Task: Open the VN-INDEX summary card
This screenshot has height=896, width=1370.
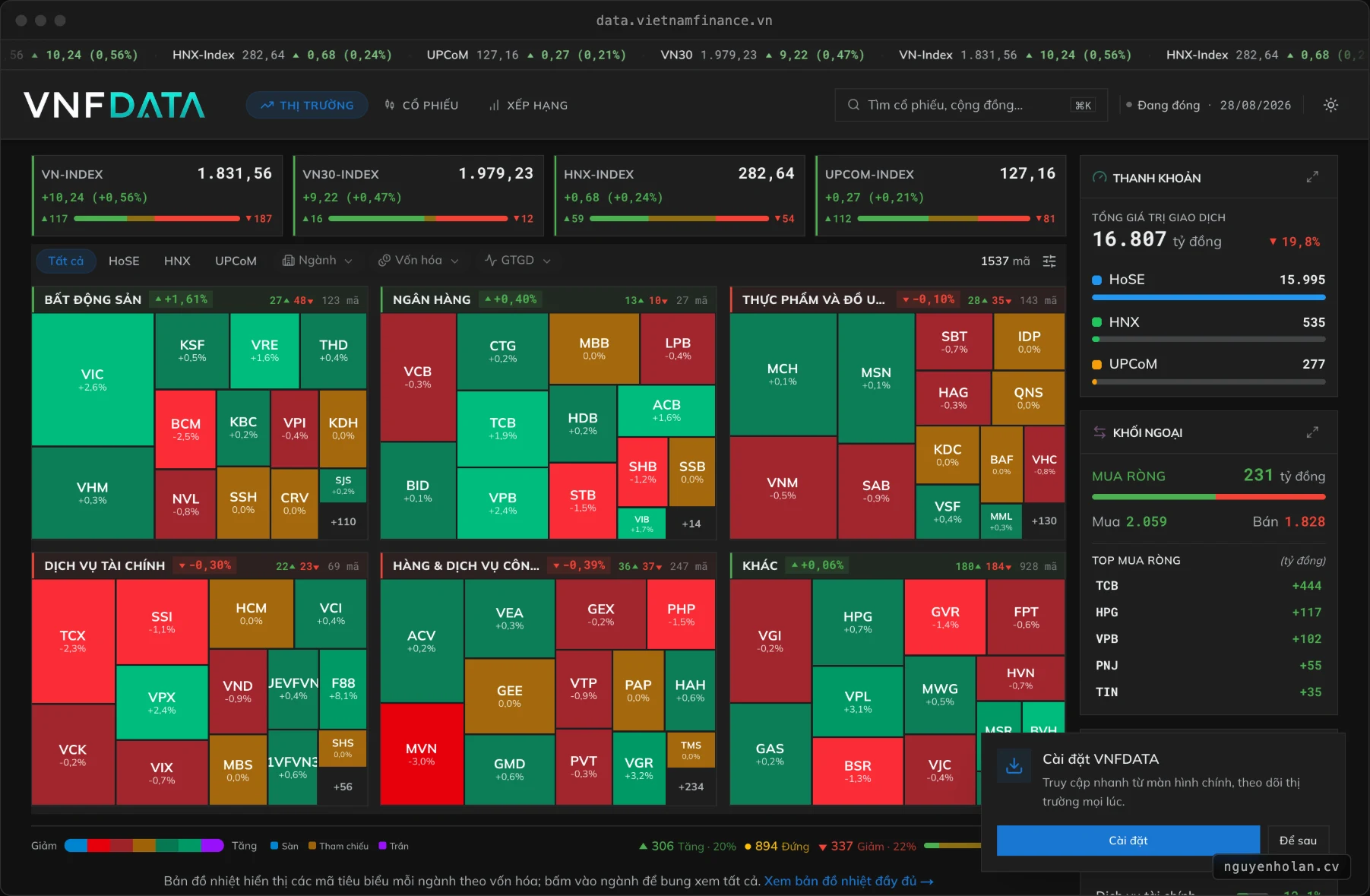Action: tap(157, 196)
